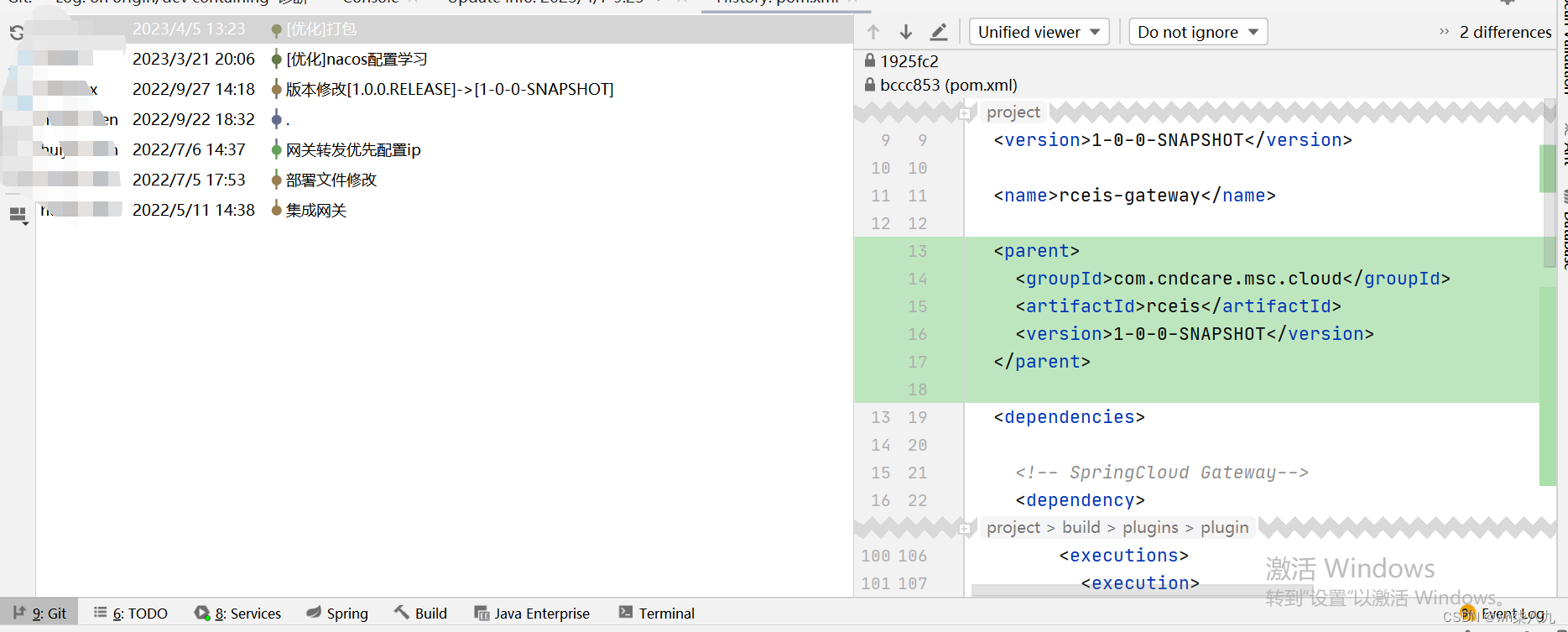This screenshot has width=1568, height=632.
Task: Click the plugin breadcrumb segment
Action: pos(1224,527)
